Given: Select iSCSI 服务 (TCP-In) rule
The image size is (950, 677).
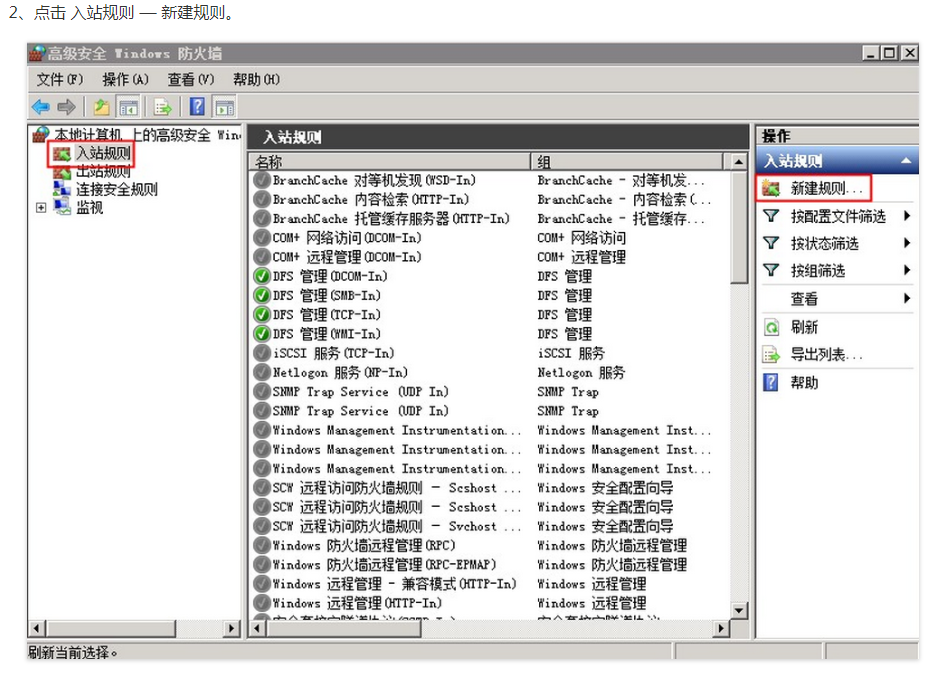Looking at the screenshot, I should click(x=333, y=353).
